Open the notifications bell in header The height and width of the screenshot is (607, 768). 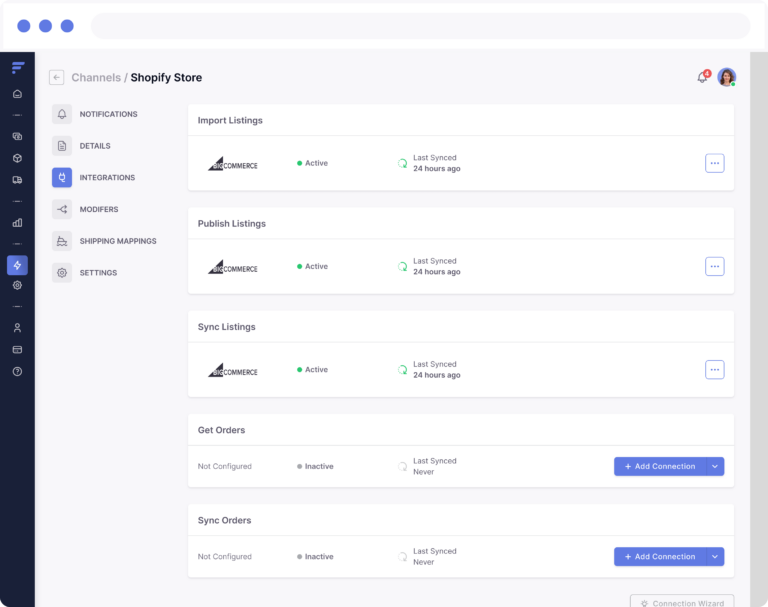point(702,77)
